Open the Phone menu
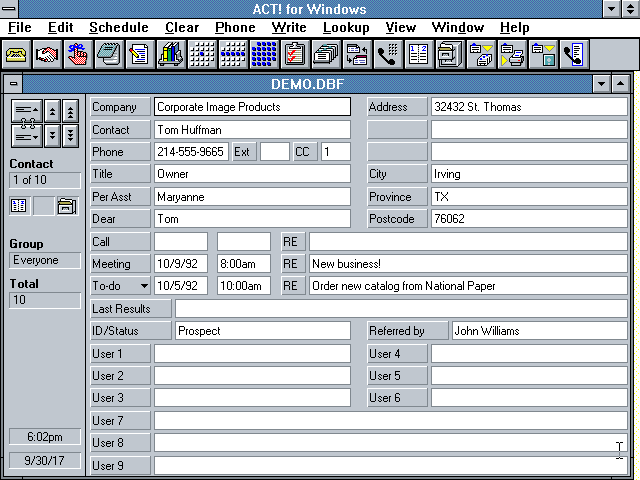Screen dimensions: 640x480 point(235,27)
